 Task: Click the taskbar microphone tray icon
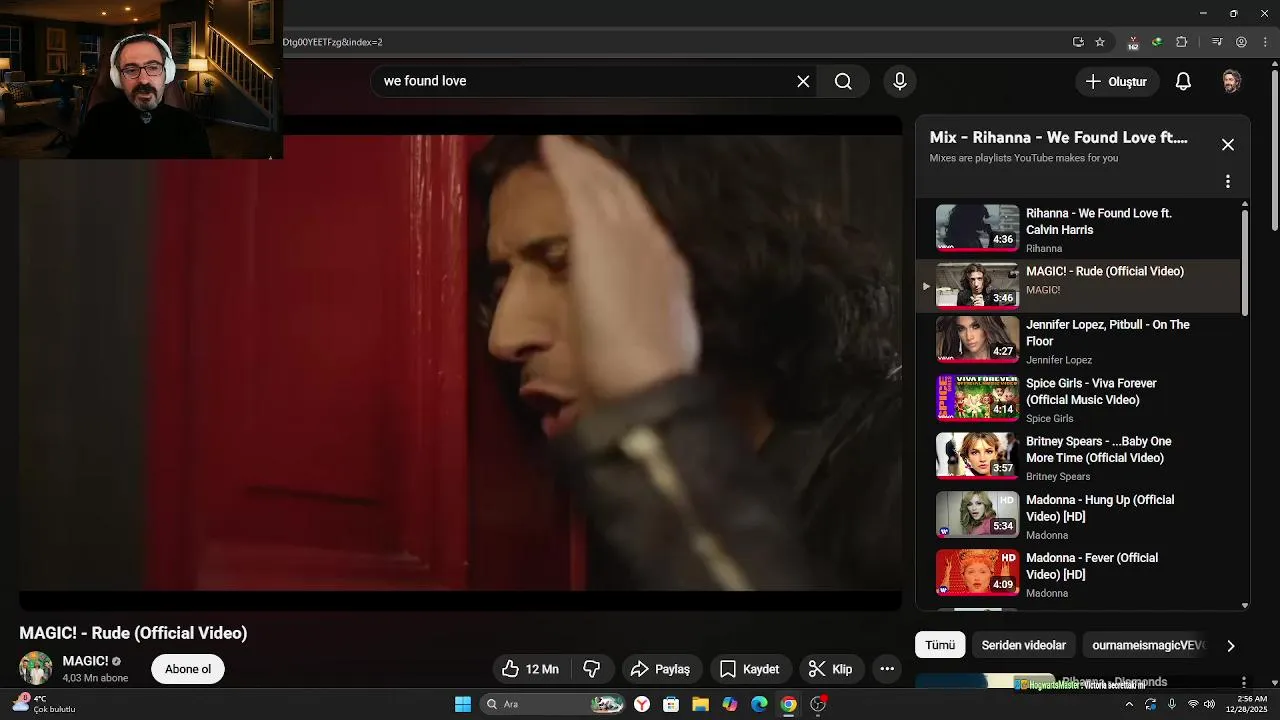[1172, 704]
